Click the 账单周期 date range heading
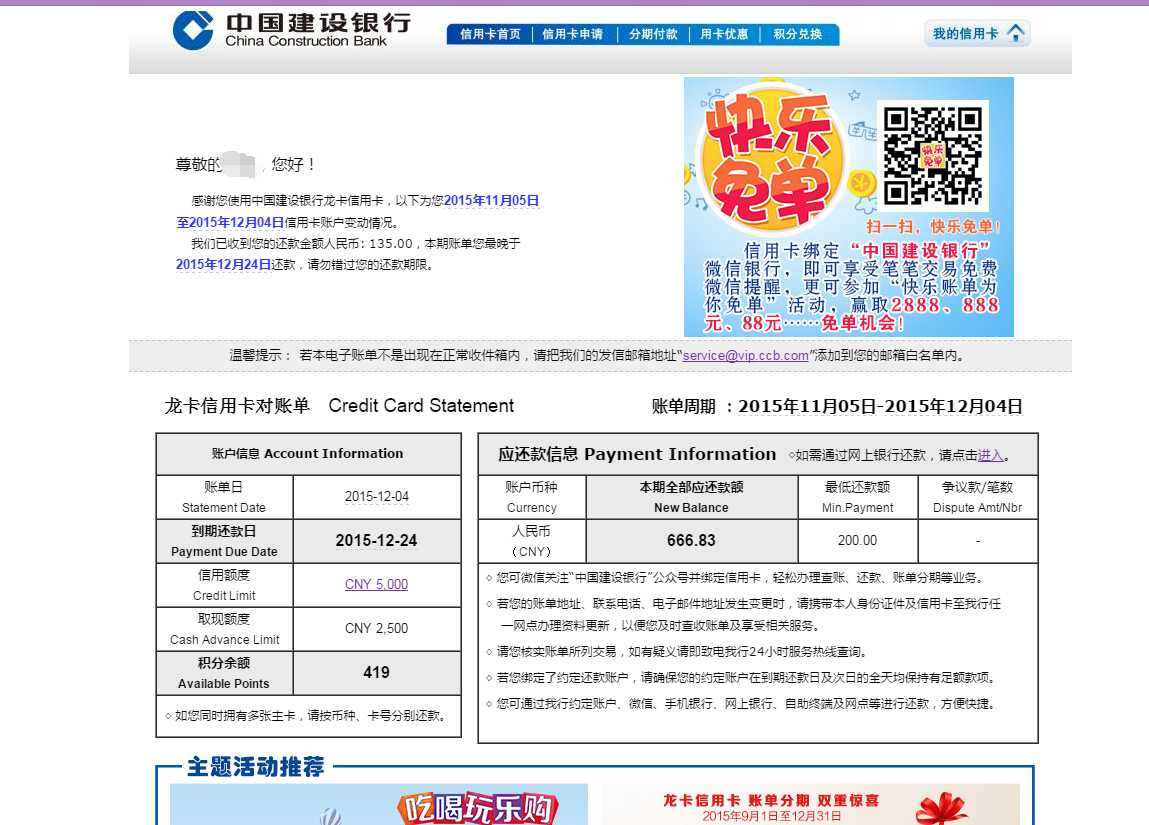The height and width of the screenshot is (825, 1149). pos(837,406)
